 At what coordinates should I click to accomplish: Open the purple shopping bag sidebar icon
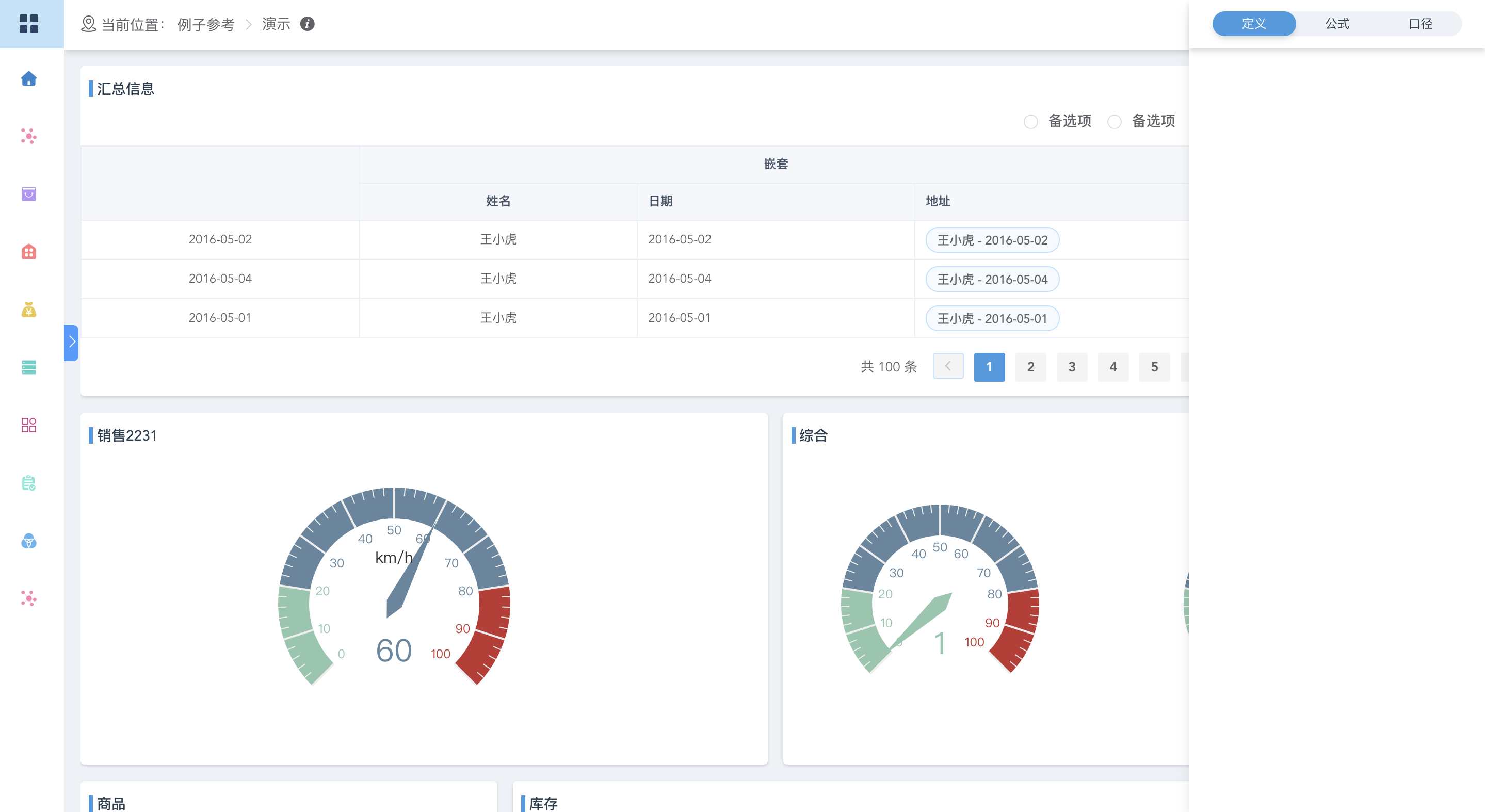[29, 193]
